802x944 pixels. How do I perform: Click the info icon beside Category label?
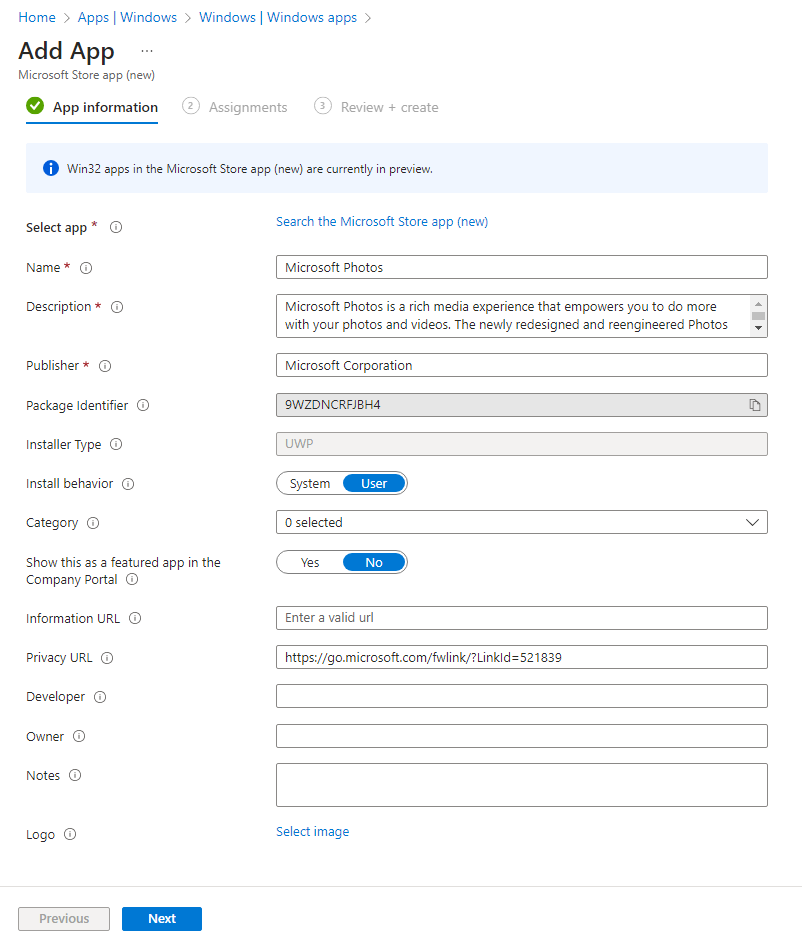93,523
